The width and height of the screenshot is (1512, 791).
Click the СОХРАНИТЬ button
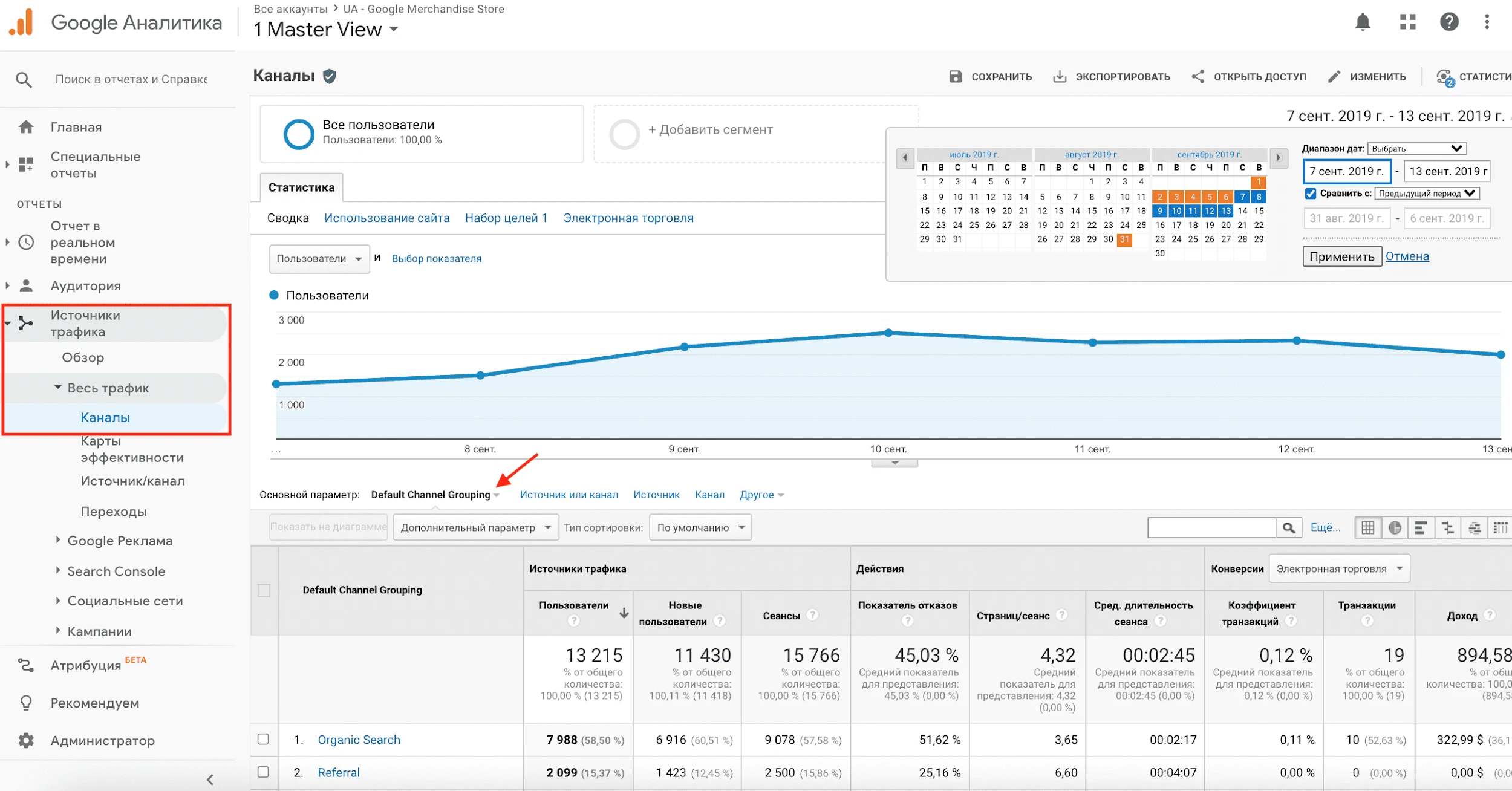click(x=990, y=77)
